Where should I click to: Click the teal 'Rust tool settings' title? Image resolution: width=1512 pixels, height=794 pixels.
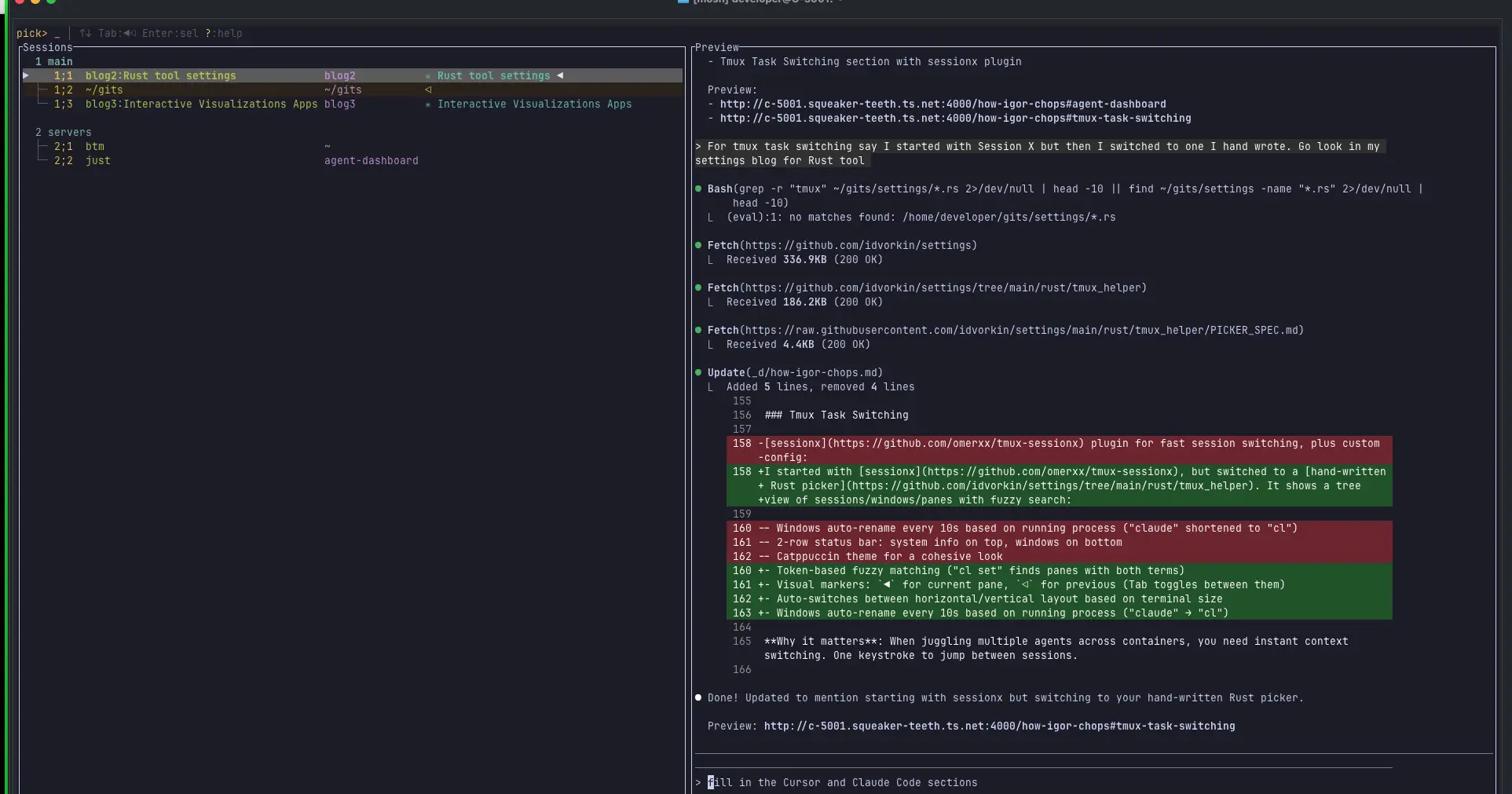click(494, 75)
